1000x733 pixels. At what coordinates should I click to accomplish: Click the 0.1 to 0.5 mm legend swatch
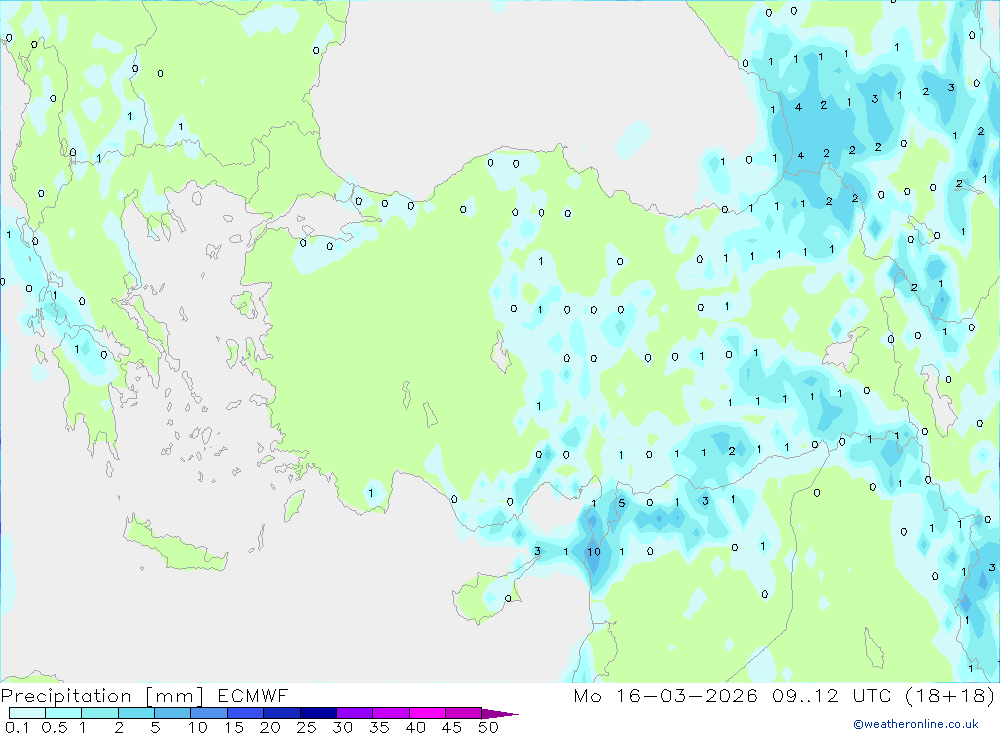click(27, 713)
